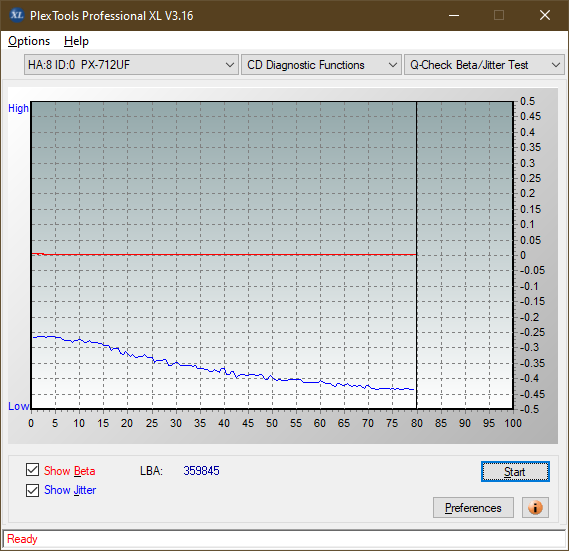Image resolution: width=569 pixels, height=551 pixels.
Task: Click the Ready status bar text
Action: pyautogui.click(x=22, y=539)
